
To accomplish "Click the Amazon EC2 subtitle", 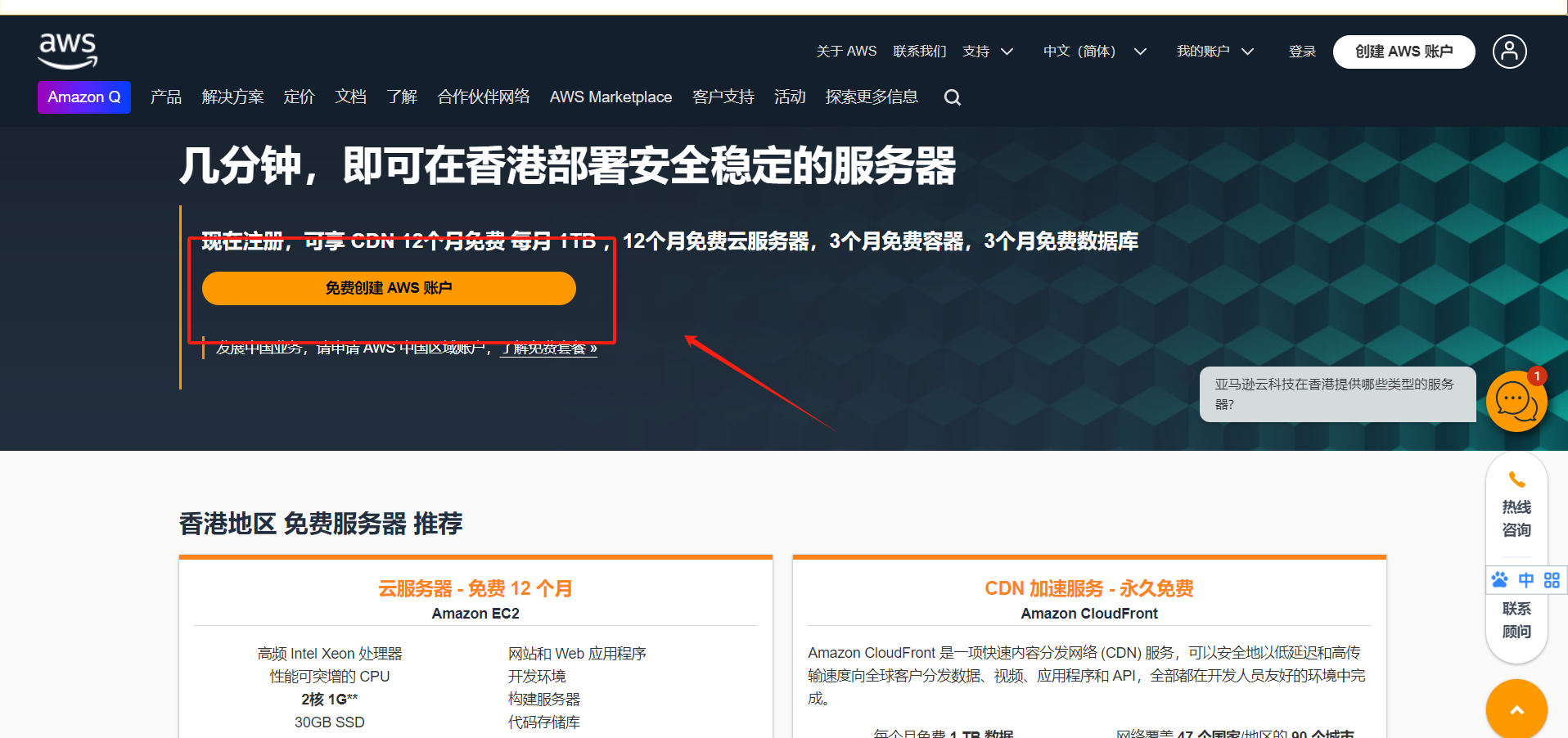I will 475,614.
